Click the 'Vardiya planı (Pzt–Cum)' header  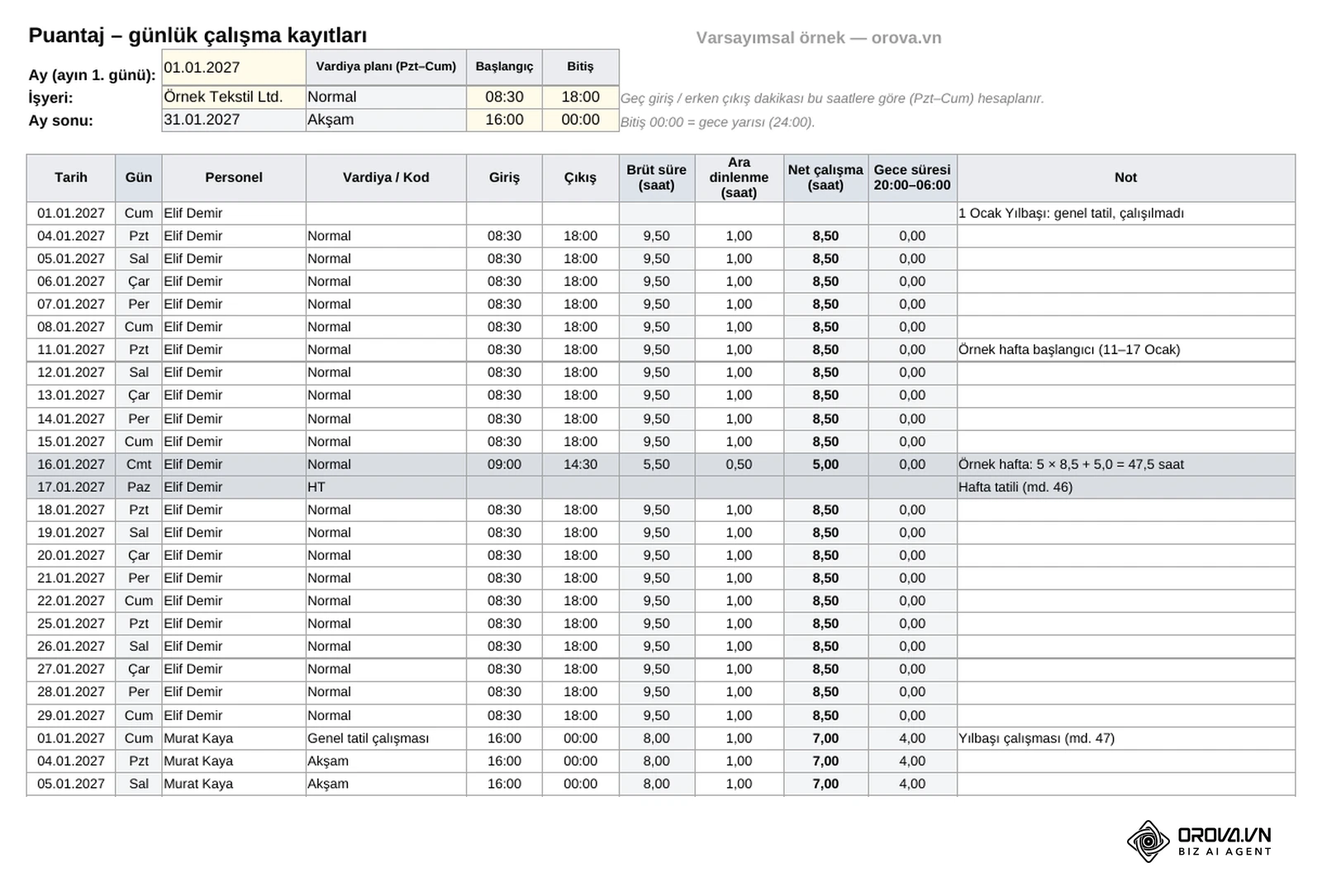click(386, 67)
